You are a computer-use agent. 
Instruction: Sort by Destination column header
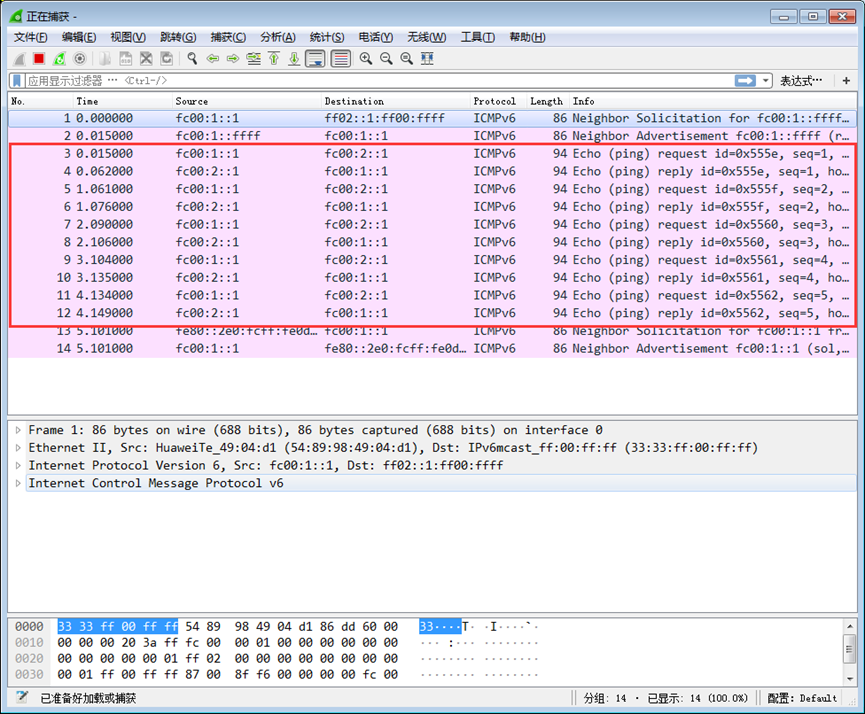tap(396, 101)
